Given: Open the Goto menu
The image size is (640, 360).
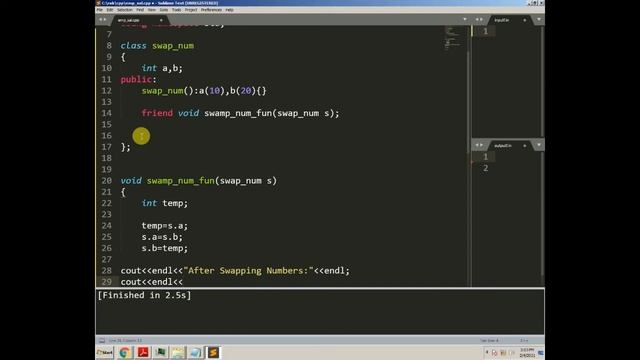Looking at the screenshot, I should (x=164, y=10).
